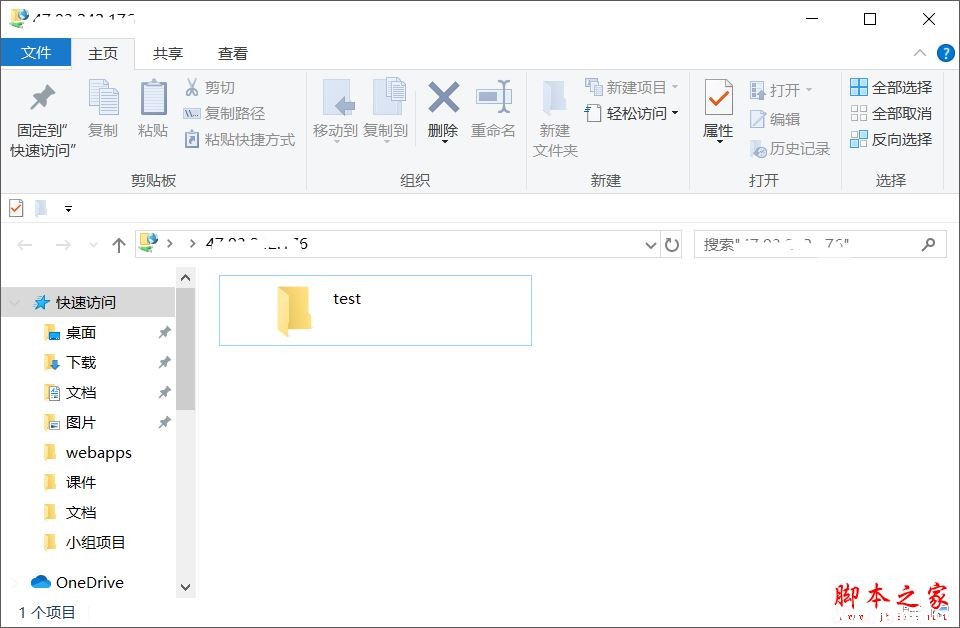Screen dimensions: 960x628
Task: Click Properties icon in quick access toolbar
Action: point(17,209)
